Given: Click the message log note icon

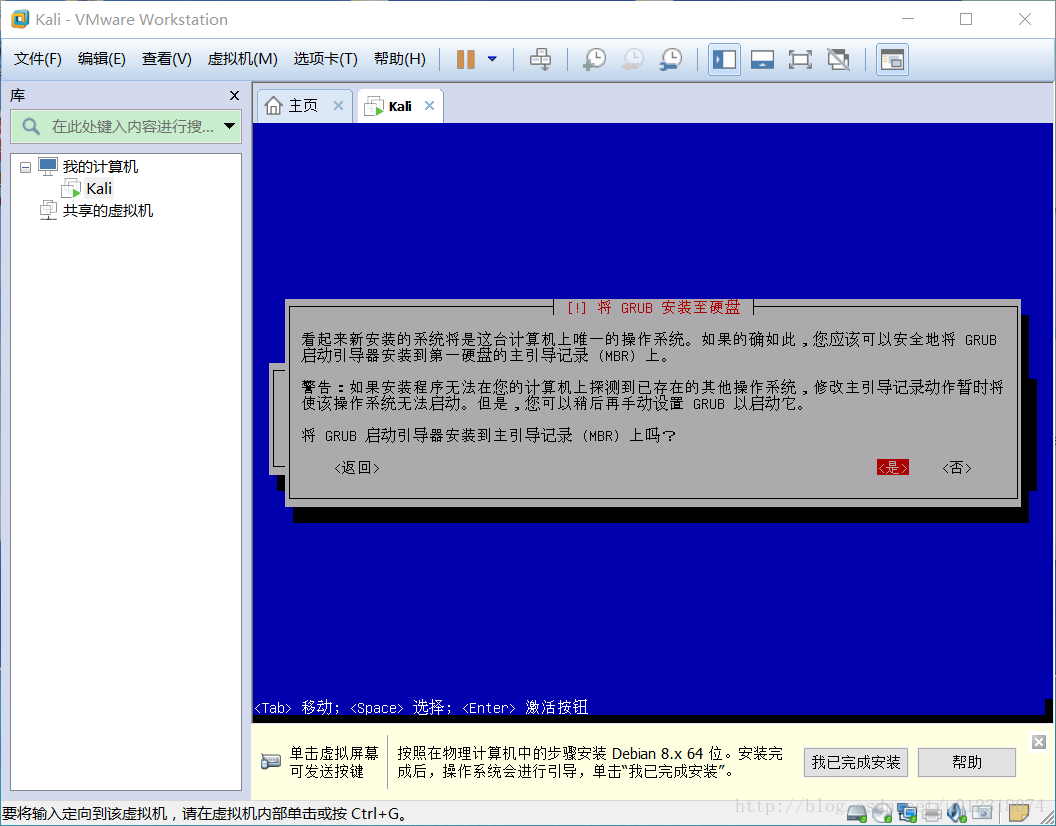Looking at the screenshot, I should click(x=1018, y=814).
